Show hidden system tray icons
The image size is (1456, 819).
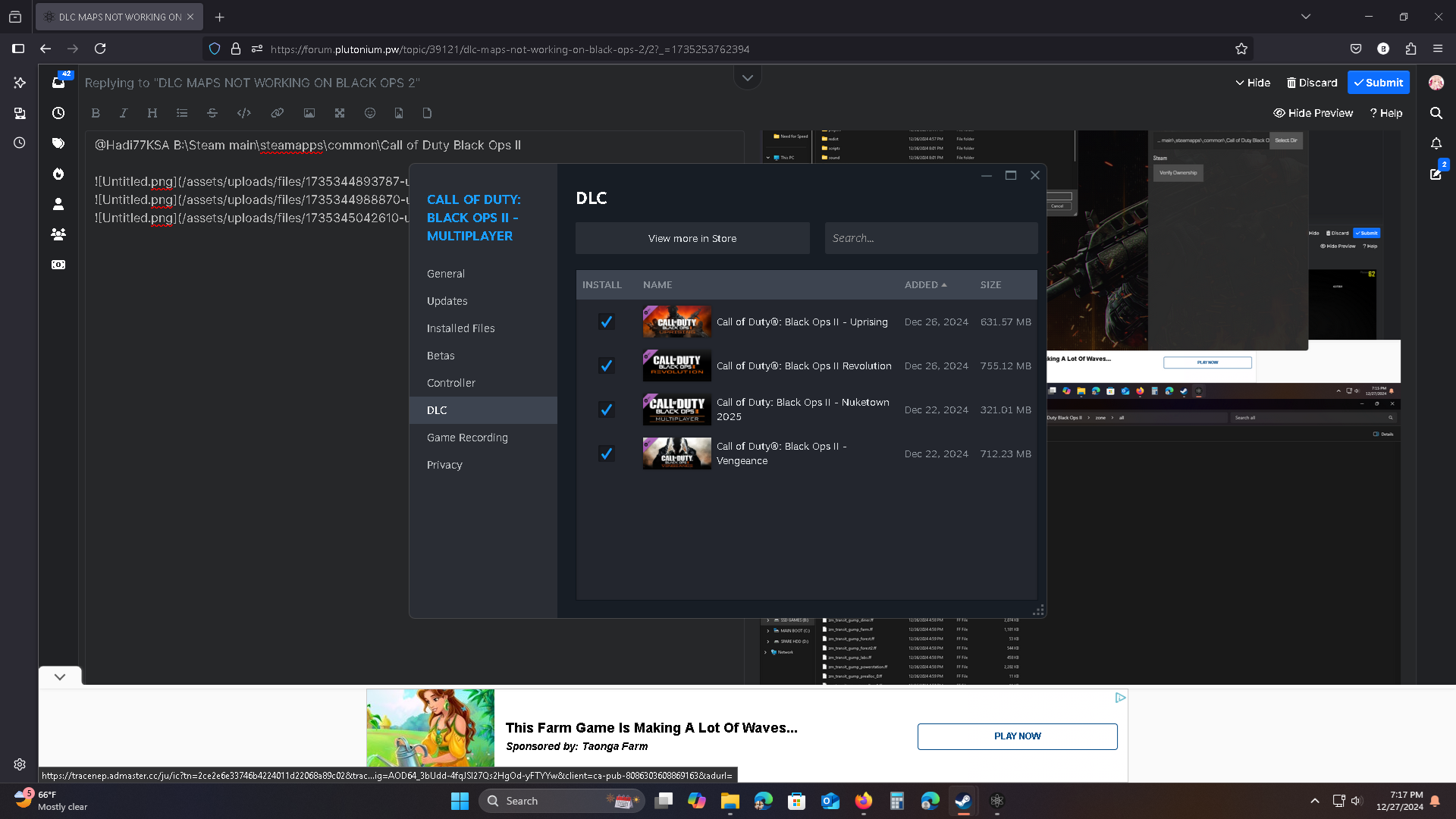[1315, 801]
